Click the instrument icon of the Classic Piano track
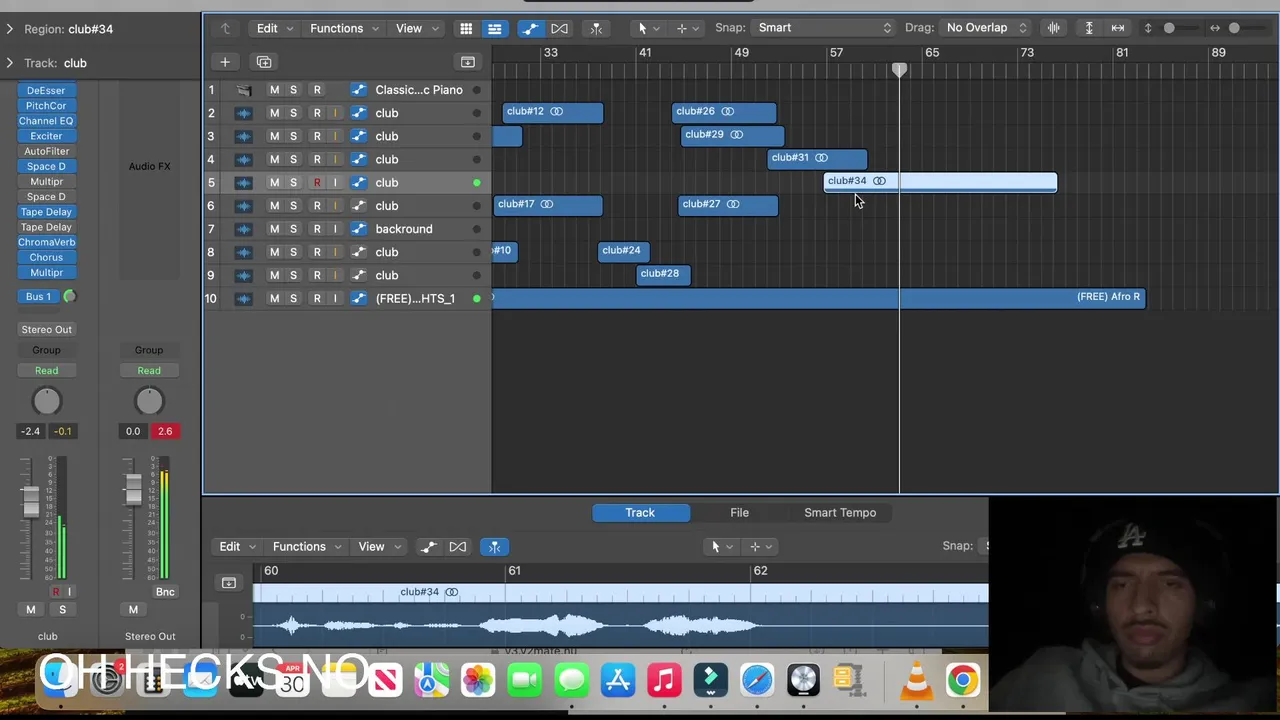The width and height of the screenshot is (1280, 720). pos(243,90)
